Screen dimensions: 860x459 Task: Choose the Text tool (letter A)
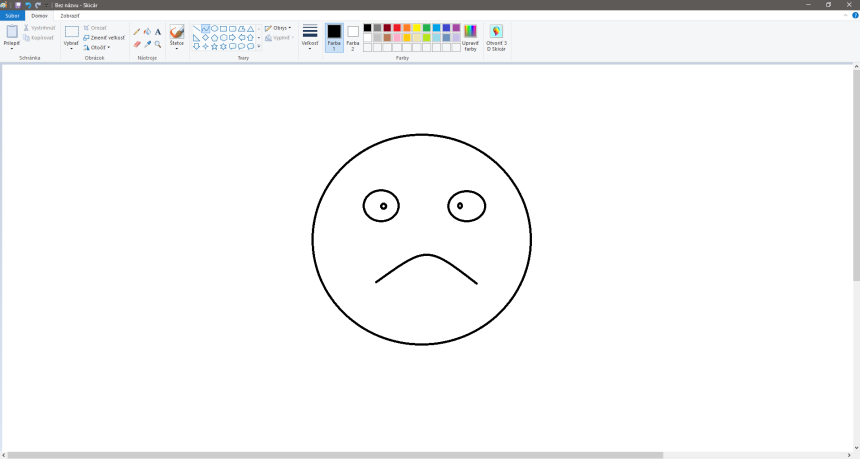(x=158, y=32)
